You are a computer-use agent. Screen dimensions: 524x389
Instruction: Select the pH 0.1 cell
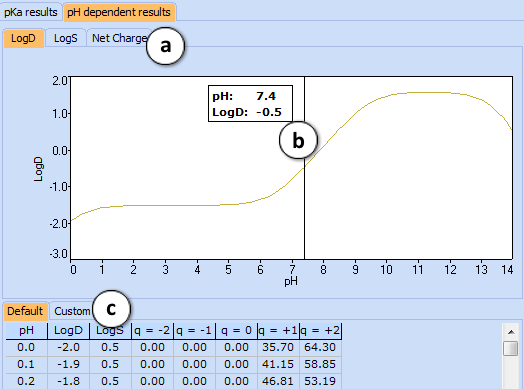tap(26, 364)
